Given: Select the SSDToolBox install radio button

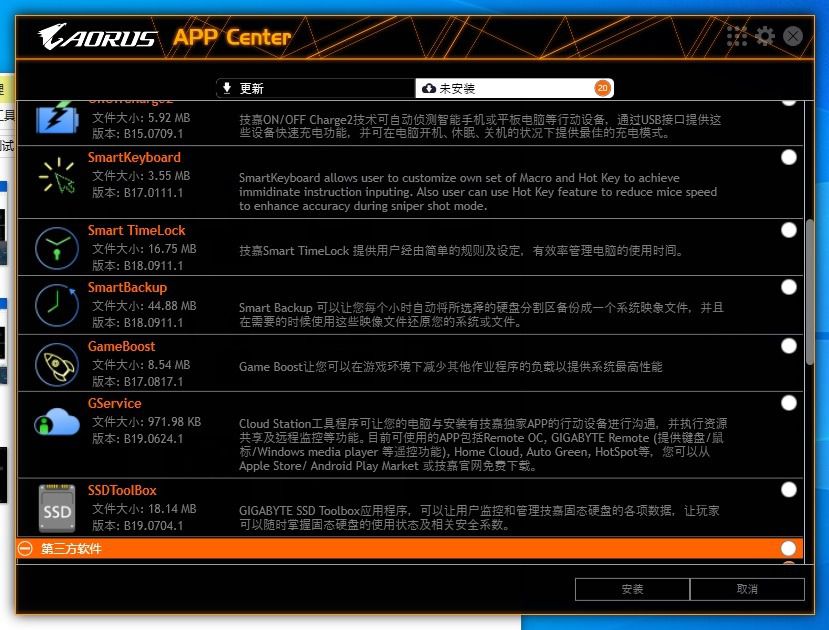Looking at the screenshot, I should tap(788, 489).
